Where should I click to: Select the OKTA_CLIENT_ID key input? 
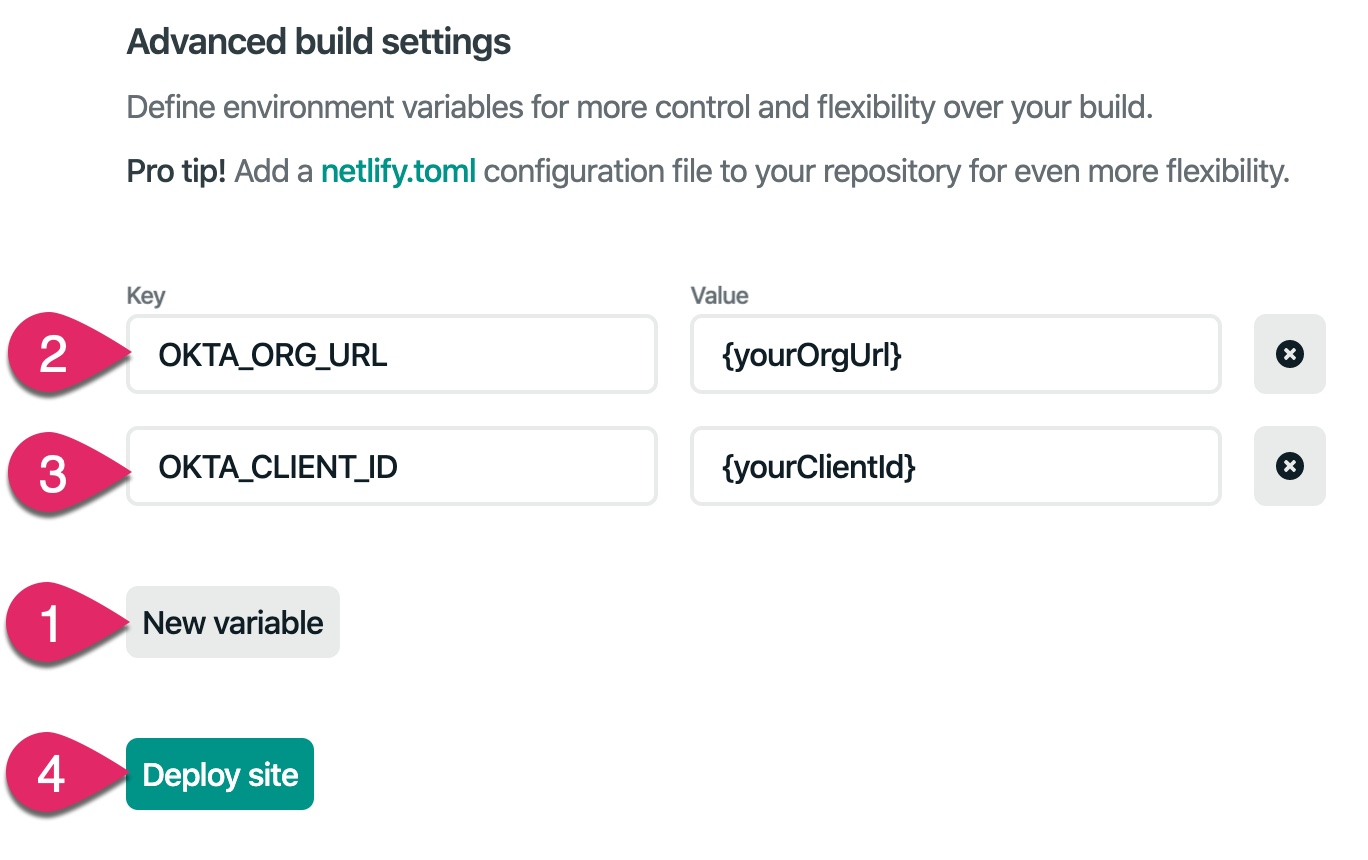tap(391, 466)
